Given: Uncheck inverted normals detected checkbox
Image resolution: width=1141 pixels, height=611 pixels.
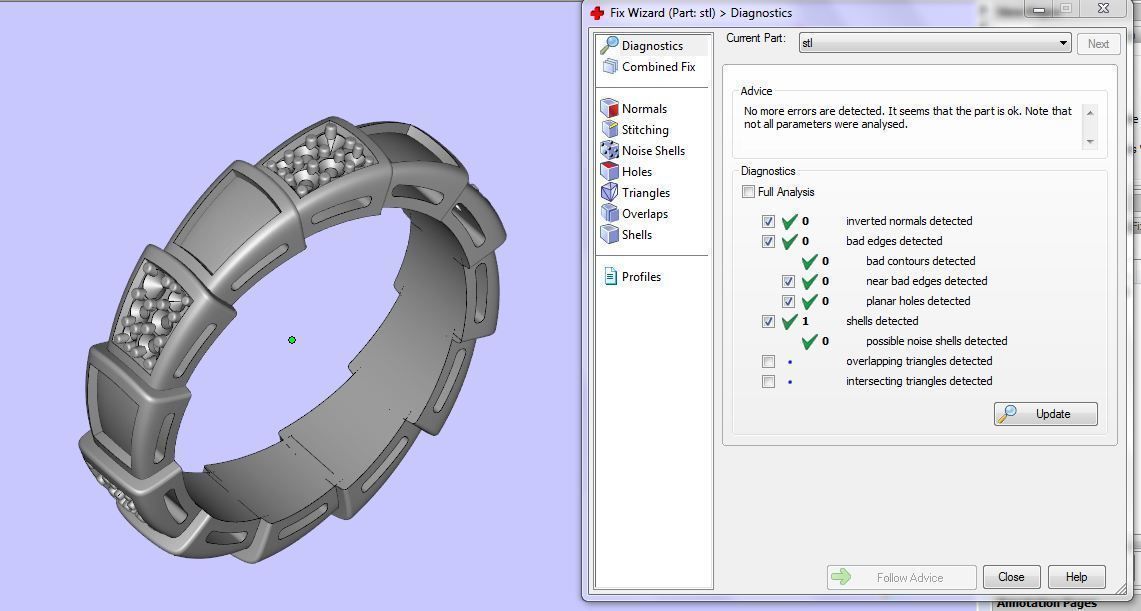Looking at the screenshot, I should click(768, 221).
